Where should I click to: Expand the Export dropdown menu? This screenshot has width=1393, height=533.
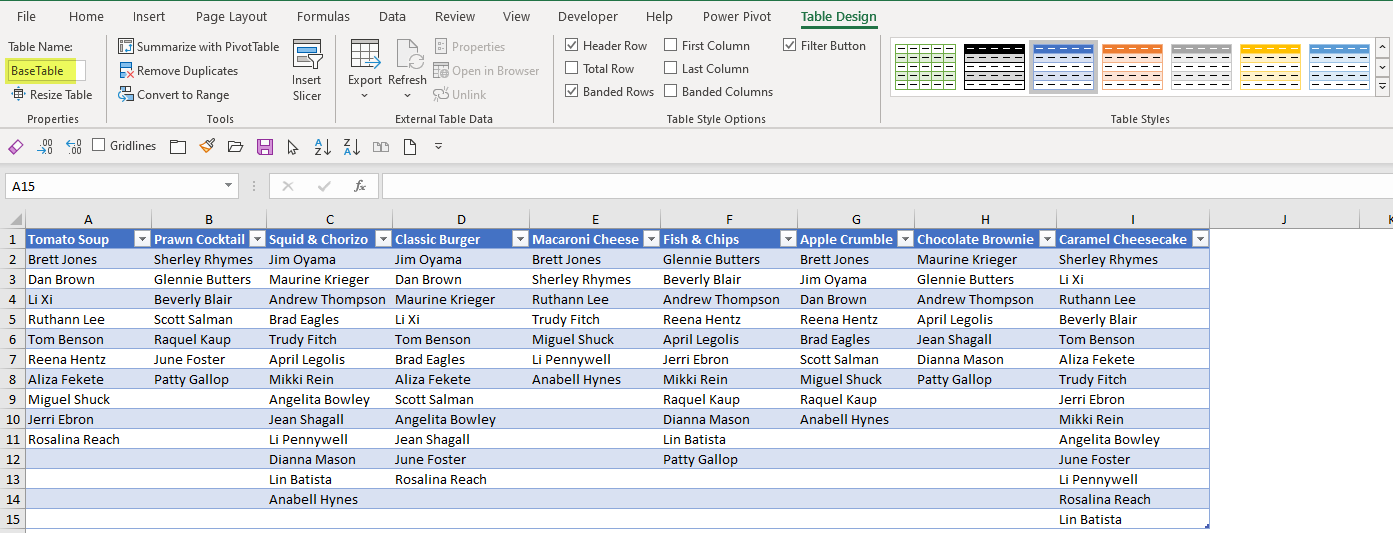point(364,96)
